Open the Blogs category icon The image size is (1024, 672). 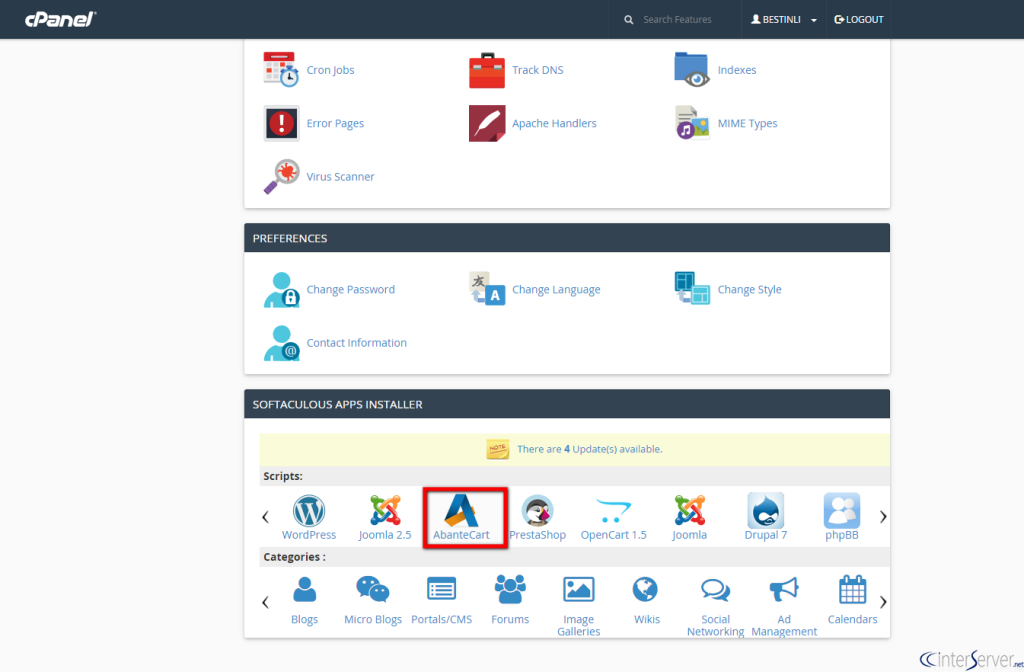[304, 590]
